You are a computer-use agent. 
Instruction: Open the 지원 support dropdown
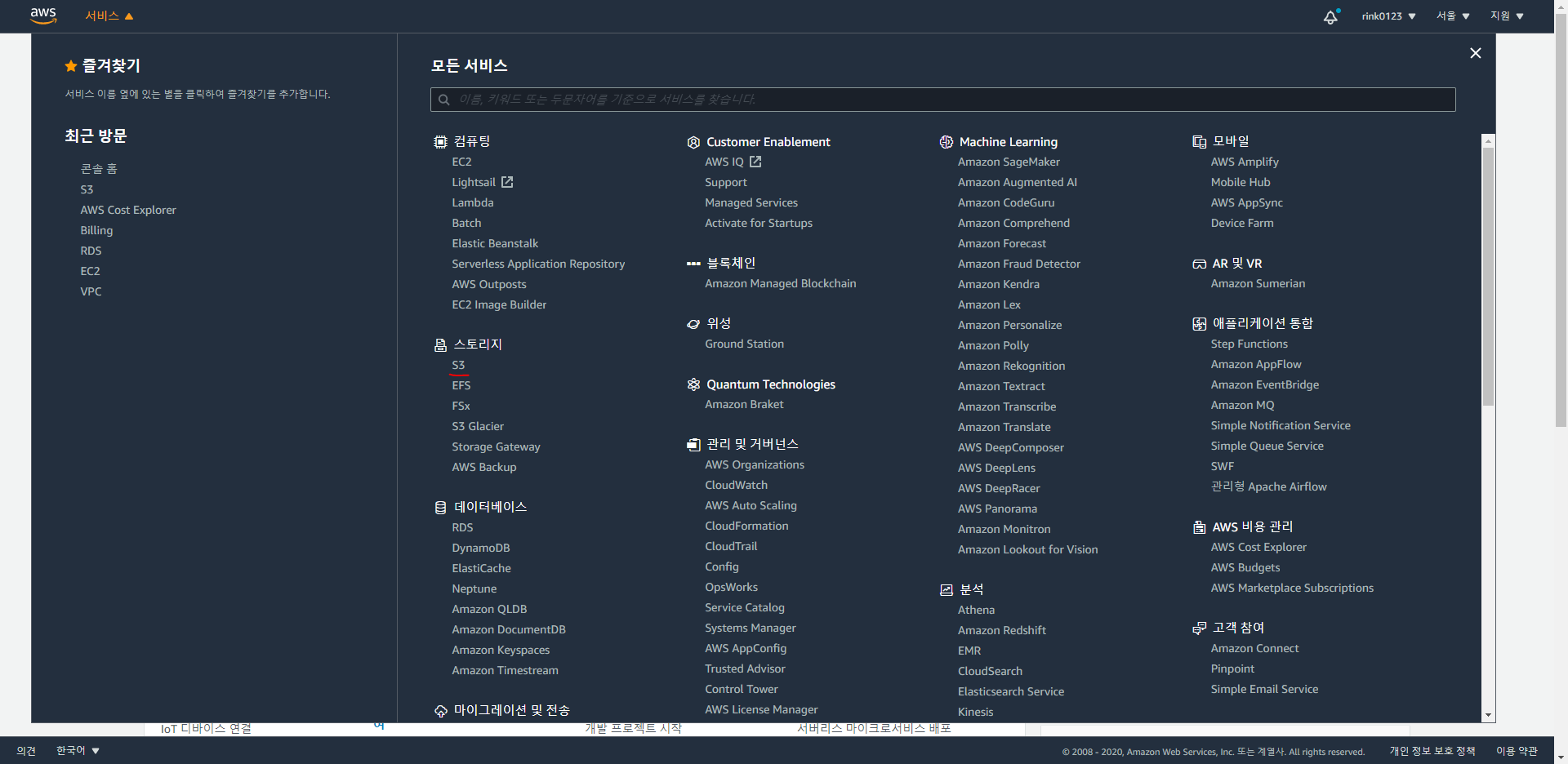[x=1507, y=16]
